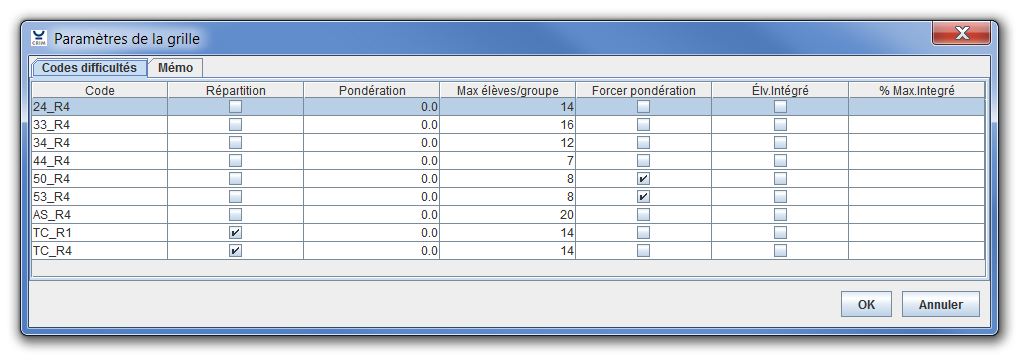Select the % Max.Integré cell for 24_R4
Viewport: 1018px width, 363px height.
pos(916,107)
